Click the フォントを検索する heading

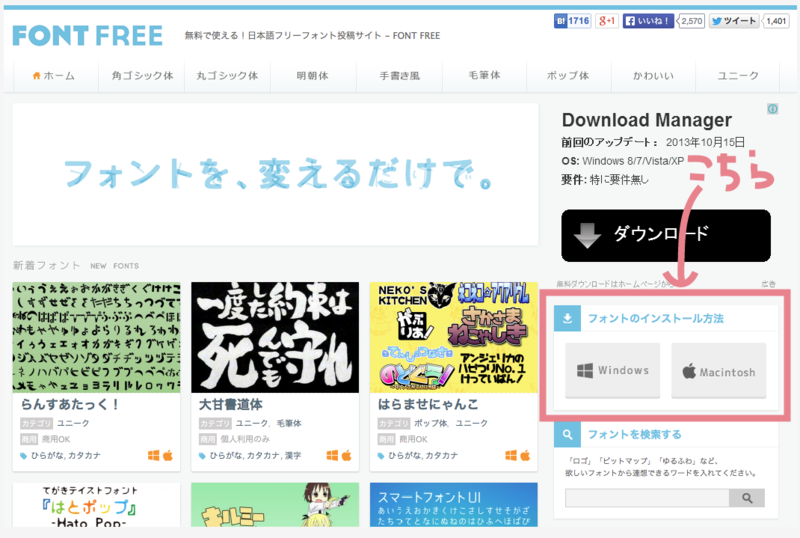pos(635,434)
